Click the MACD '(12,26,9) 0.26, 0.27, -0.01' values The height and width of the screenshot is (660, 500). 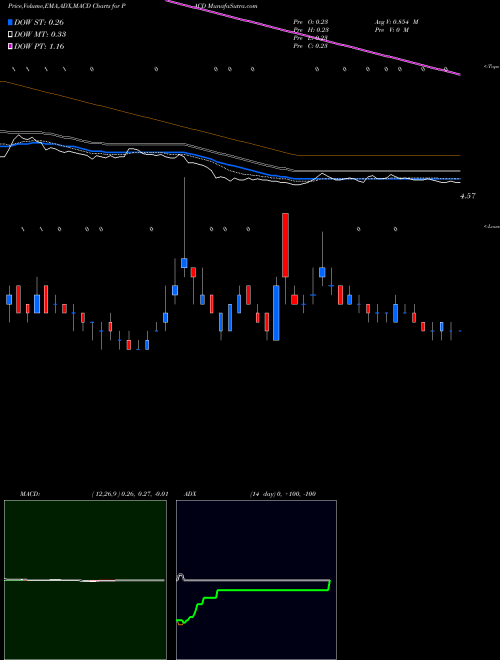click(x=130, y=494)
